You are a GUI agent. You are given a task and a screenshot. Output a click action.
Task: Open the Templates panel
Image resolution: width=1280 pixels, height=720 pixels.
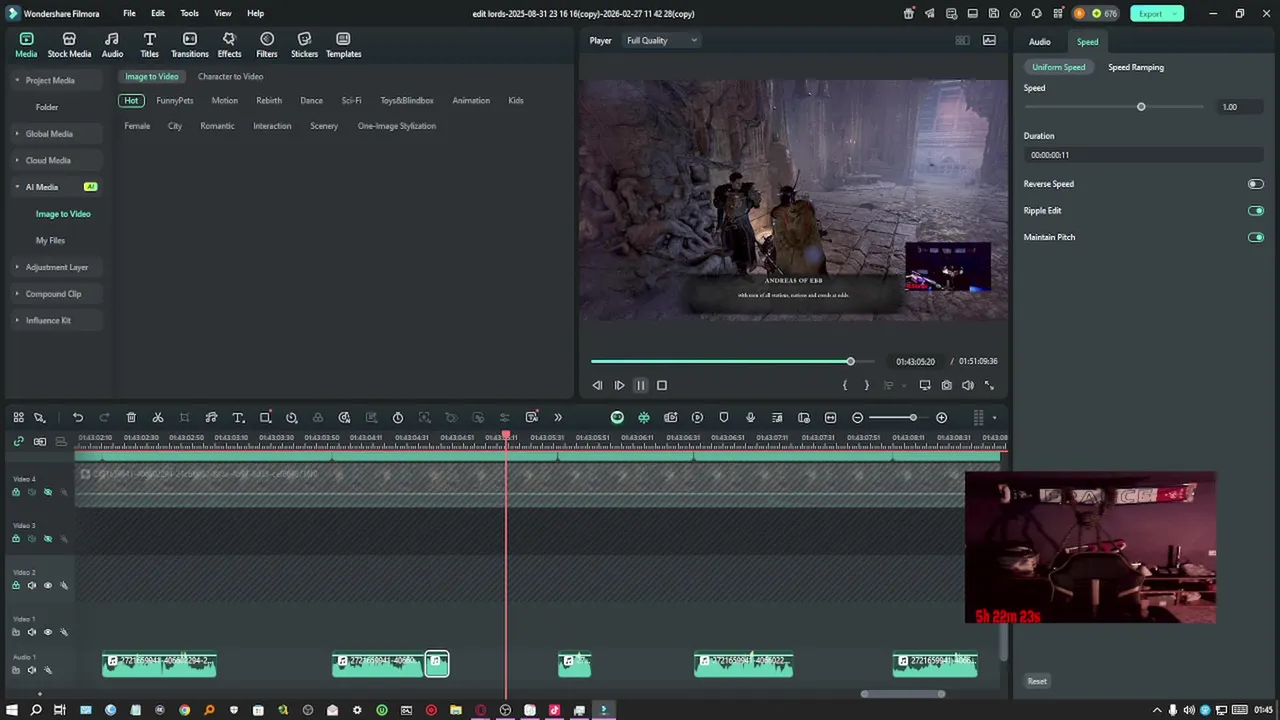(x=343, y=45)
